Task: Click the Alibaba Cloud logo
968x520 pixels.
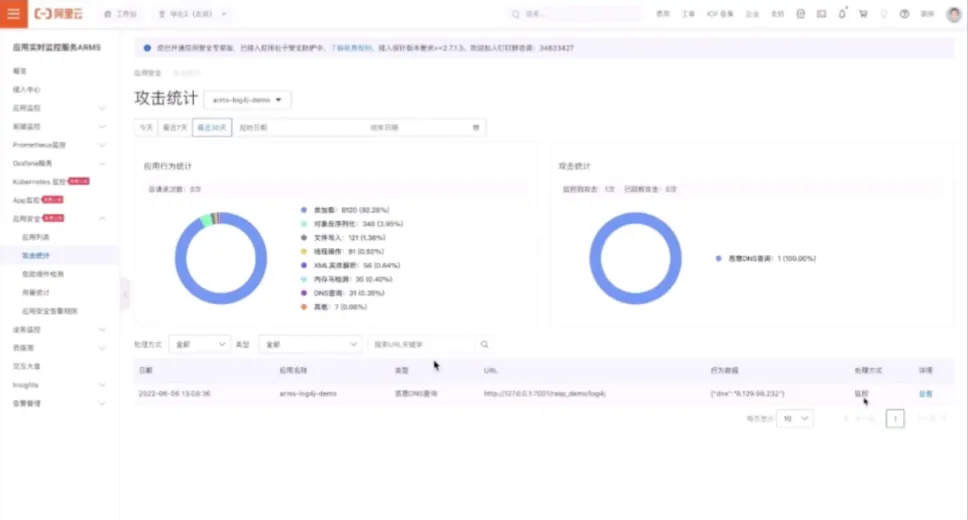Action: click(59, 14)
